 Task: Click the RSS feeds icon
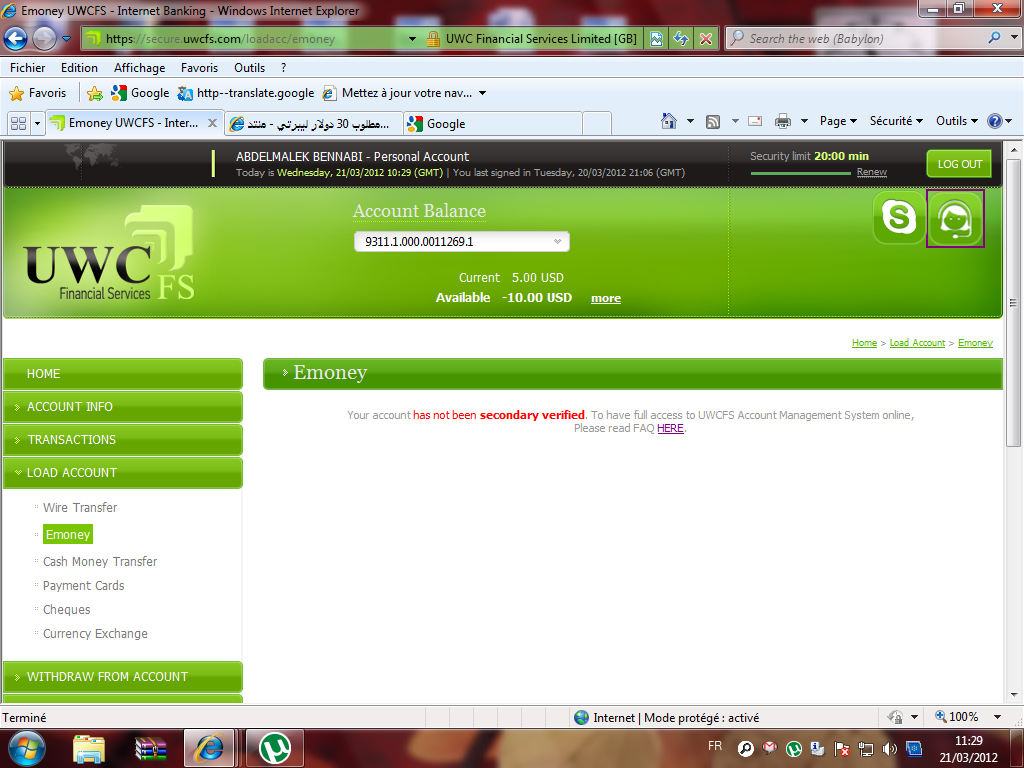pyautogui.click(x=713, y=121)
